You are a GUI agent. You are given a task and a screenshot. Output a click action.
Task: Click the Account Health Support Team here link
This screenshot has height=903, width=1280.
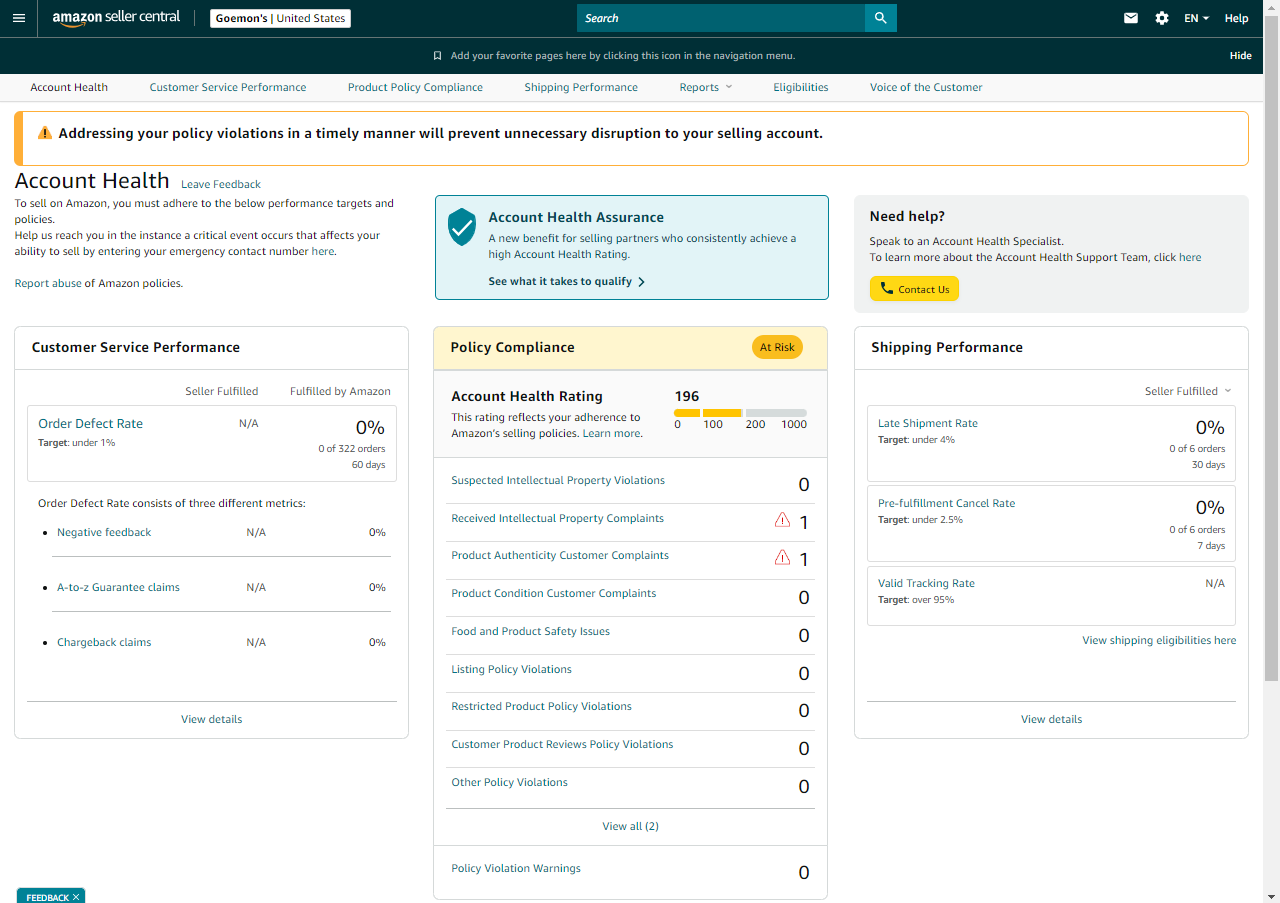1190,258
